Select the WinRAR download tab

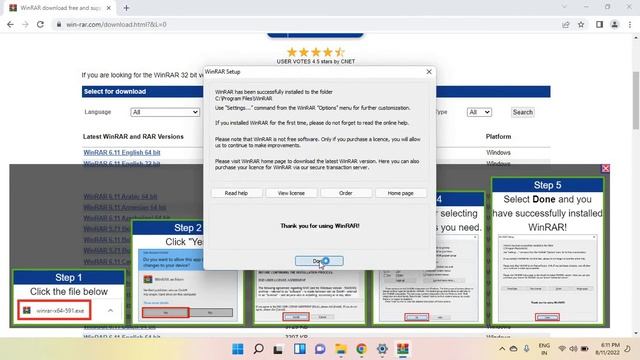(x=60, y=8)
